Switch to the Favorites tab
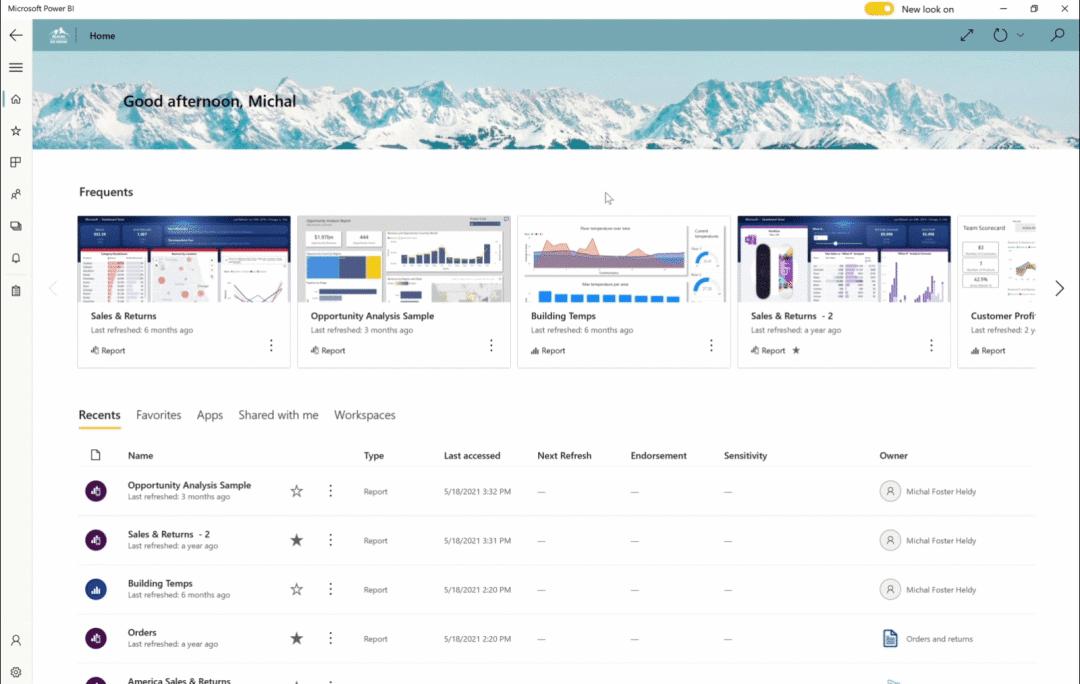This screenshot has width=1080, height=684. click(x=158, y=415)
